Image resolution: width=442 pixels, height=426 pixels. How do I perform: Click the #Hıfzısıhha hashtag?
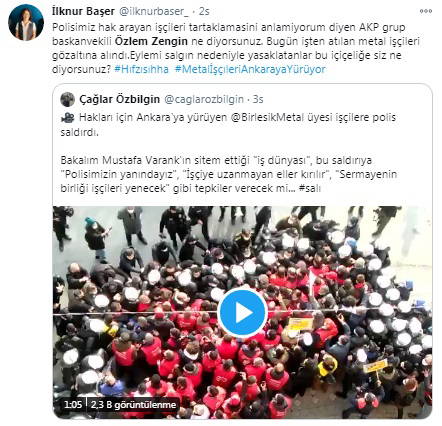pos(141,69)
